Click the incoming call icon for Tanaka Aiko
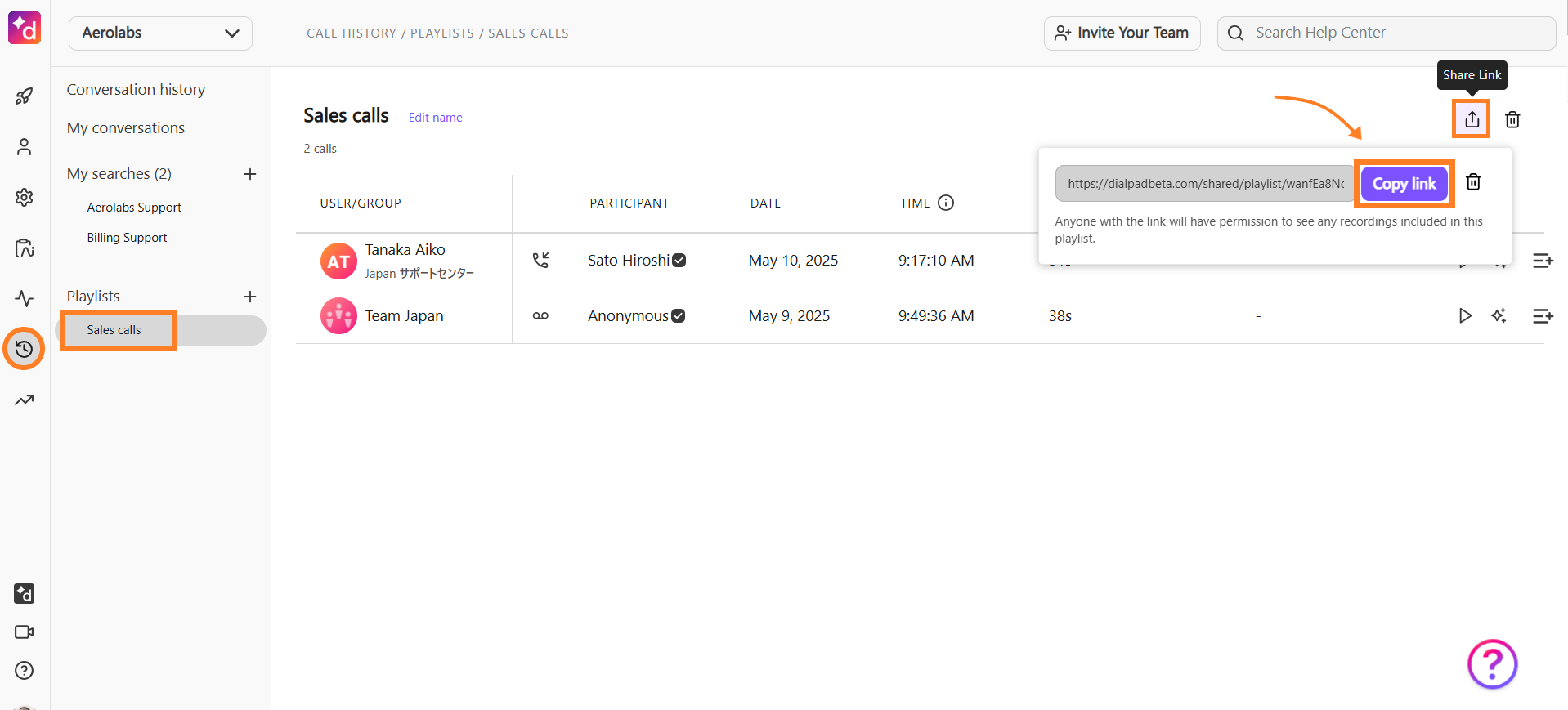This screenshot has height=710, width=1568. (x=540, y=260)
